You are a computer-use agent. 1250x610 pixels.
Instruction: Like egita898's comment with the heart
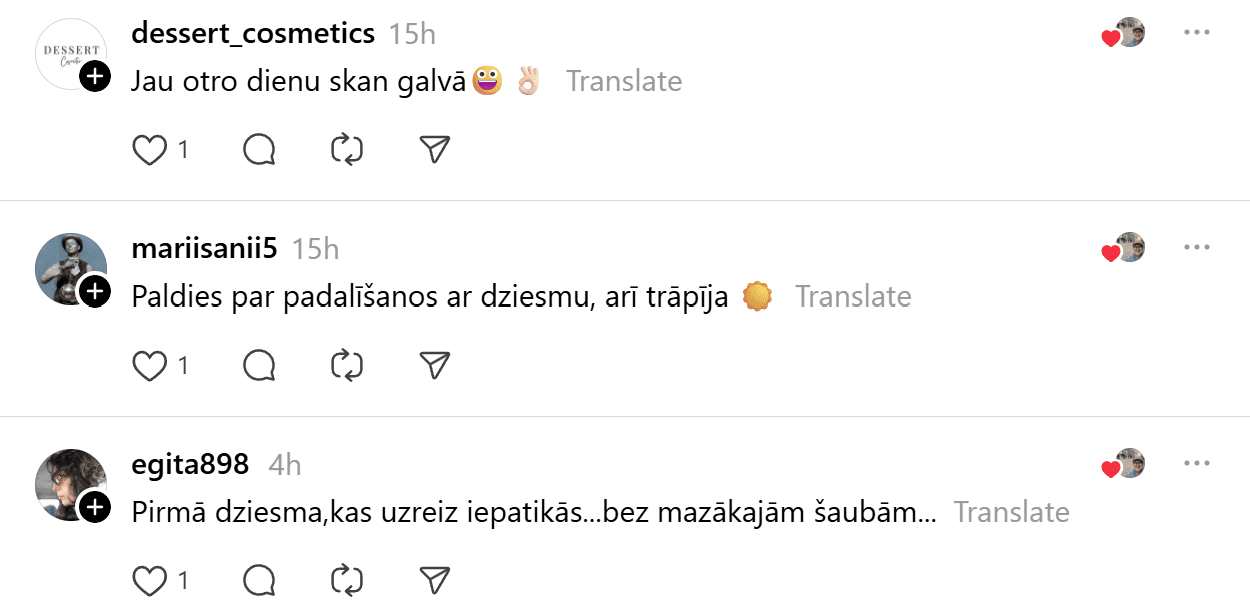click(x=149, y=580)
